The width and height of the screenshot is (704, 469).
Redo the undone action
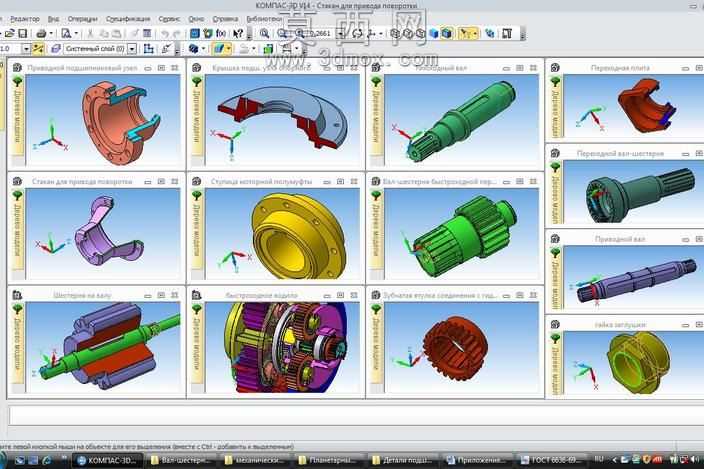pos(177,33)
